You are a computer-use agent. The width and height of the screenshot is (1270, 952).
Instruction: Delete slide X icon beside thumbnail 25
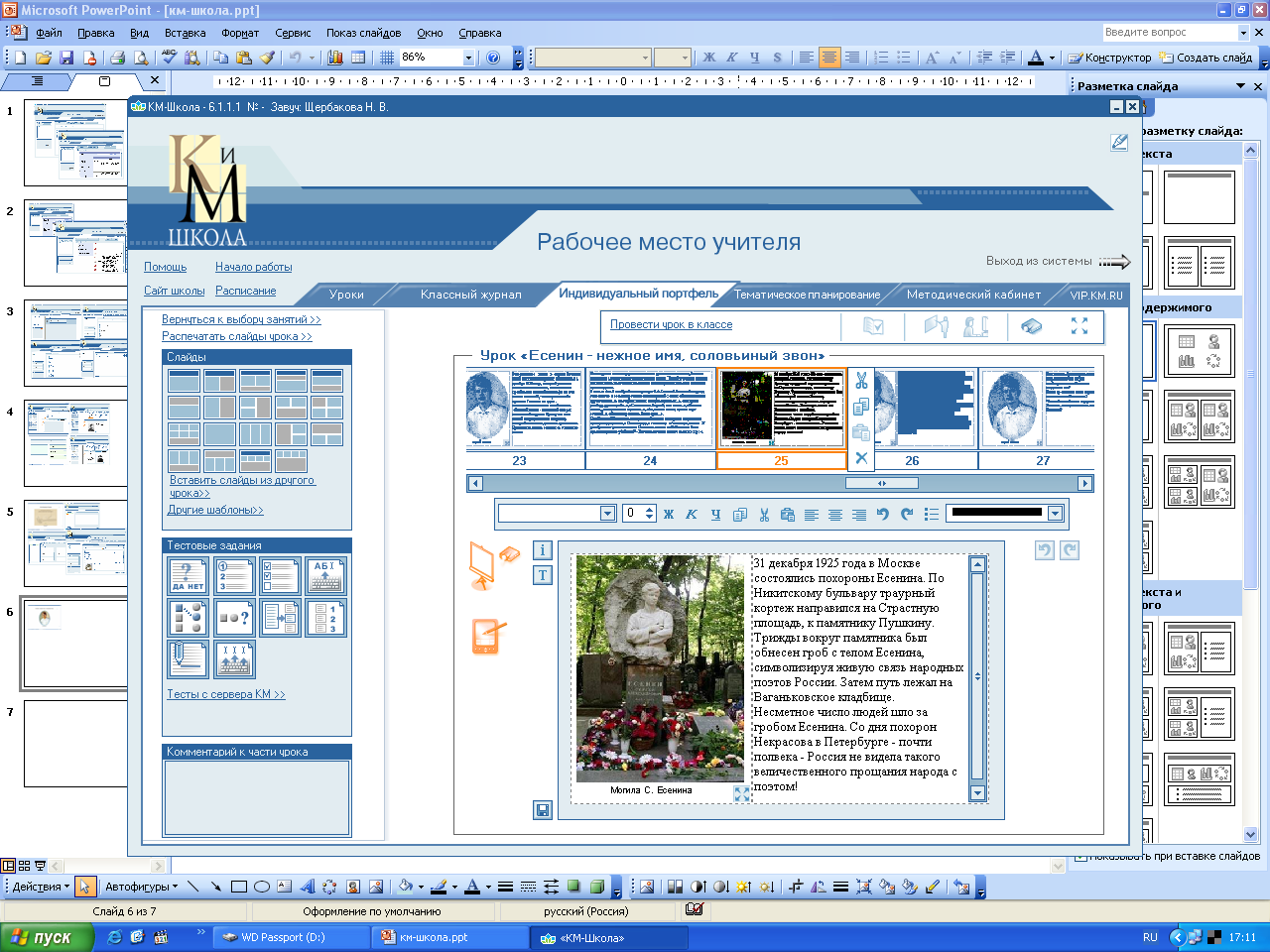[861, 457]
